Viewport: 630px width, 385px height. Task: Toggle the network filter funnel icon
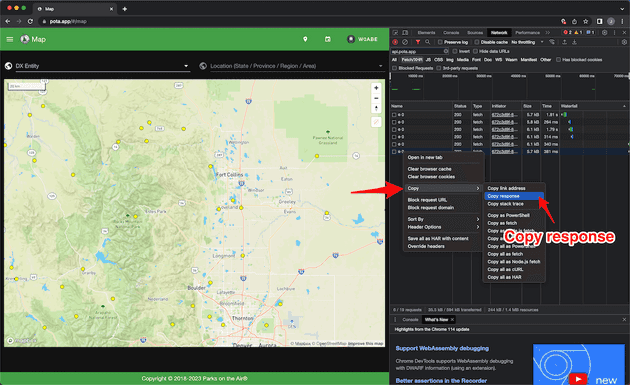tap(418, 42)
